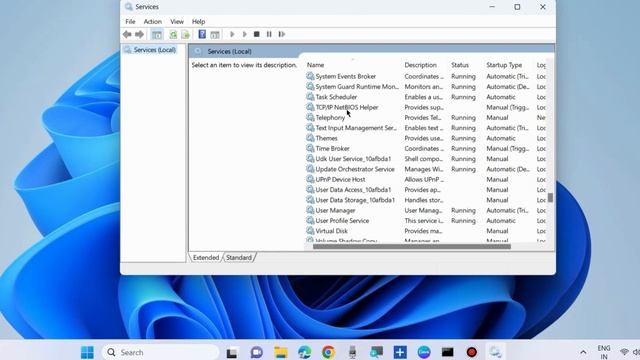Image resolution: width=640 pixels, height=360 pixels.
Task: Open the View menu
Action: point(177,22)
